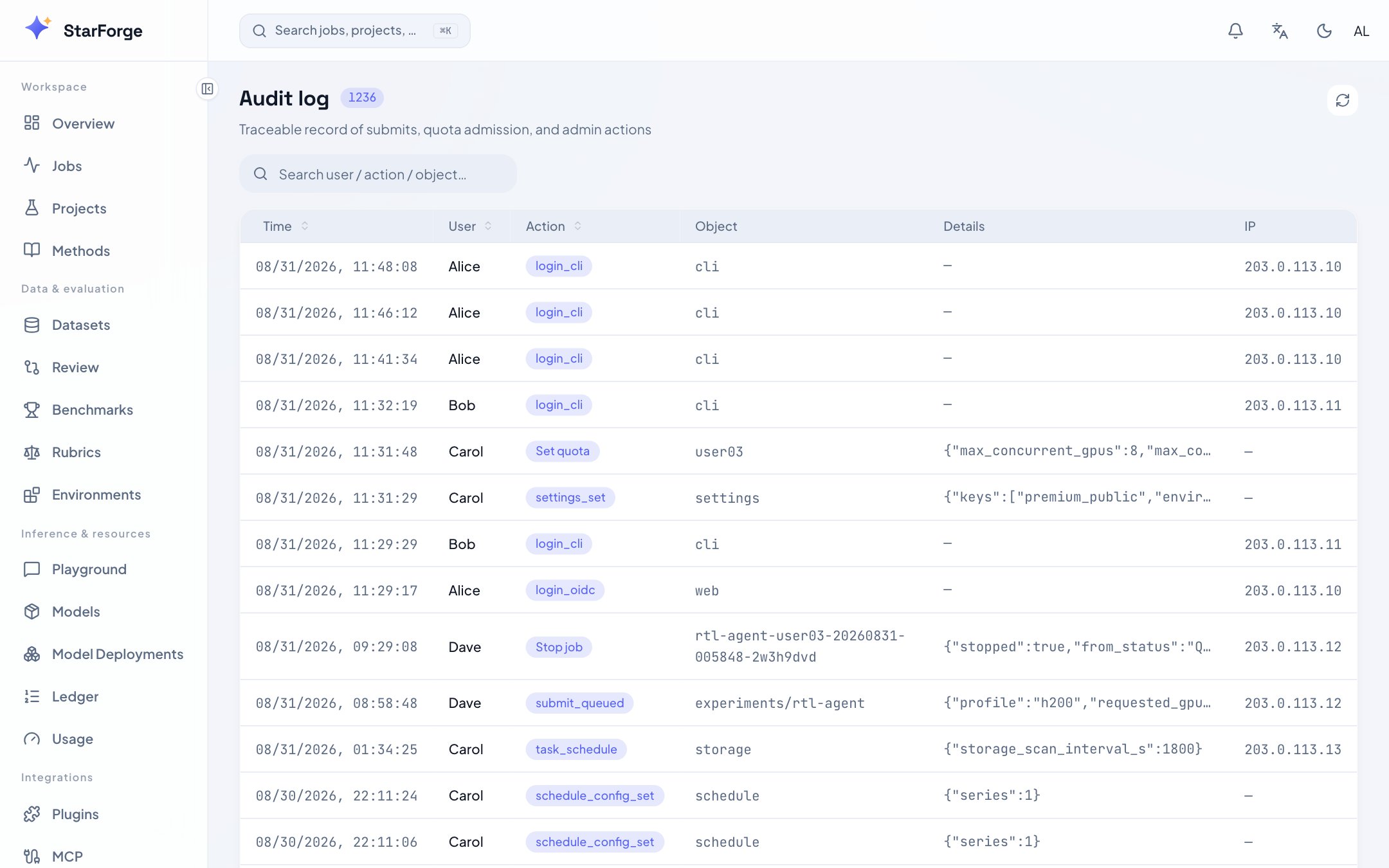Click the Datasets database icon
The height and width of the screenshot is (868, 1389).
pos(32,325)
